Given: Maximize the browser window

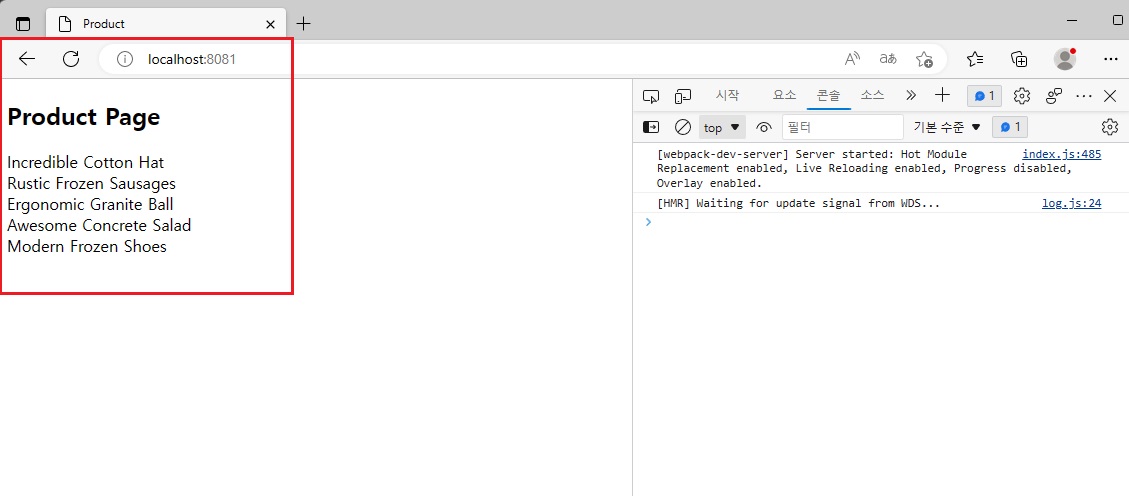Looking at the screenshot, I should point(1118,20).
